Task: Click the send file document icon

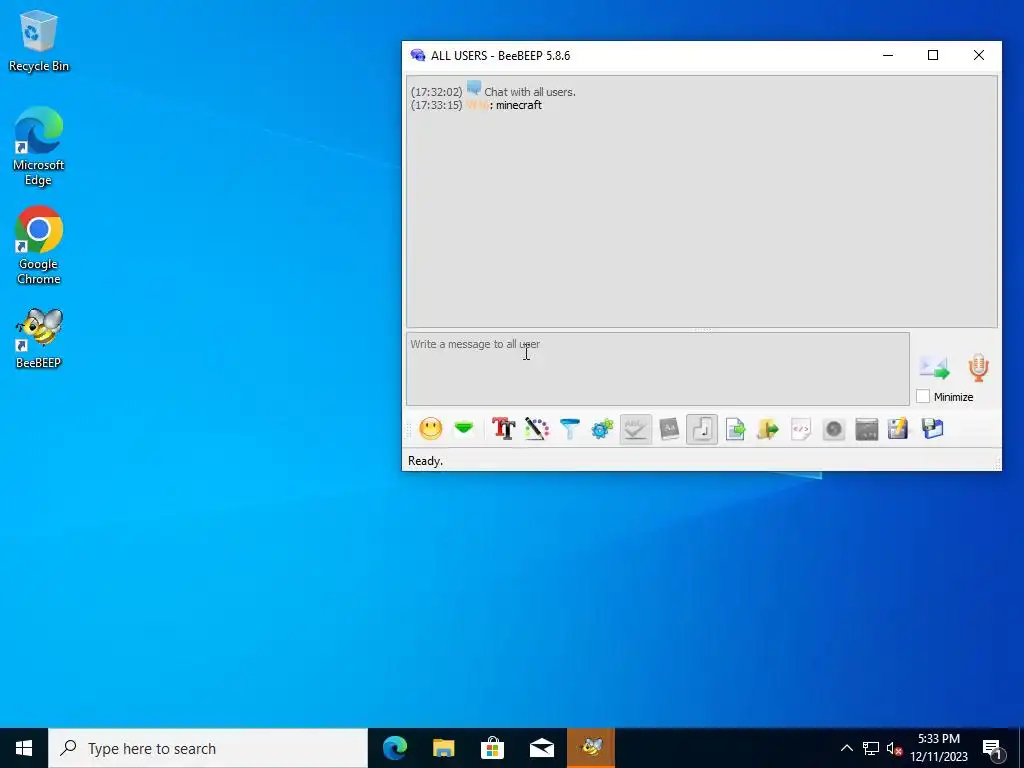Action: pyautogui.click(x=735, y=429)
